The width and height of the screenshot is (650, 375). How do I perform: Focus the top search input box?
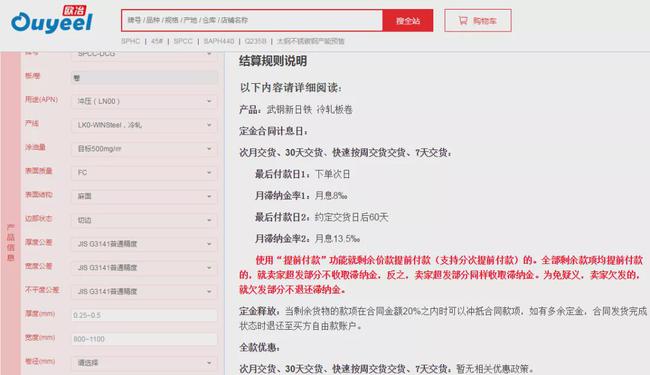[252, 20]
